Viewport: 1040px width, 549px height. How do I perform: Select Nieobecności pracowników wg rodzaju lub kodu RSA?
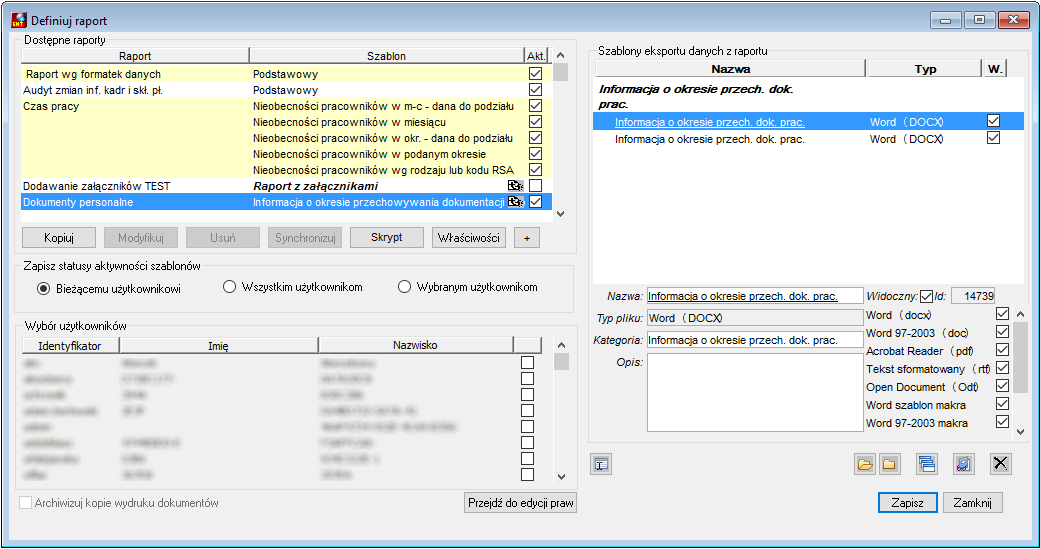click(383, 170)
